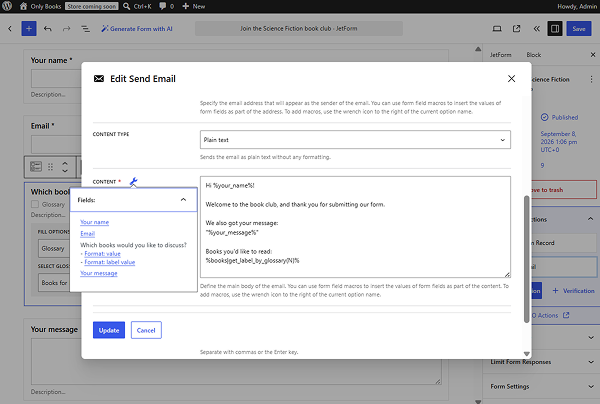
Task: Open the document overview list view
Action: point(85,29)
